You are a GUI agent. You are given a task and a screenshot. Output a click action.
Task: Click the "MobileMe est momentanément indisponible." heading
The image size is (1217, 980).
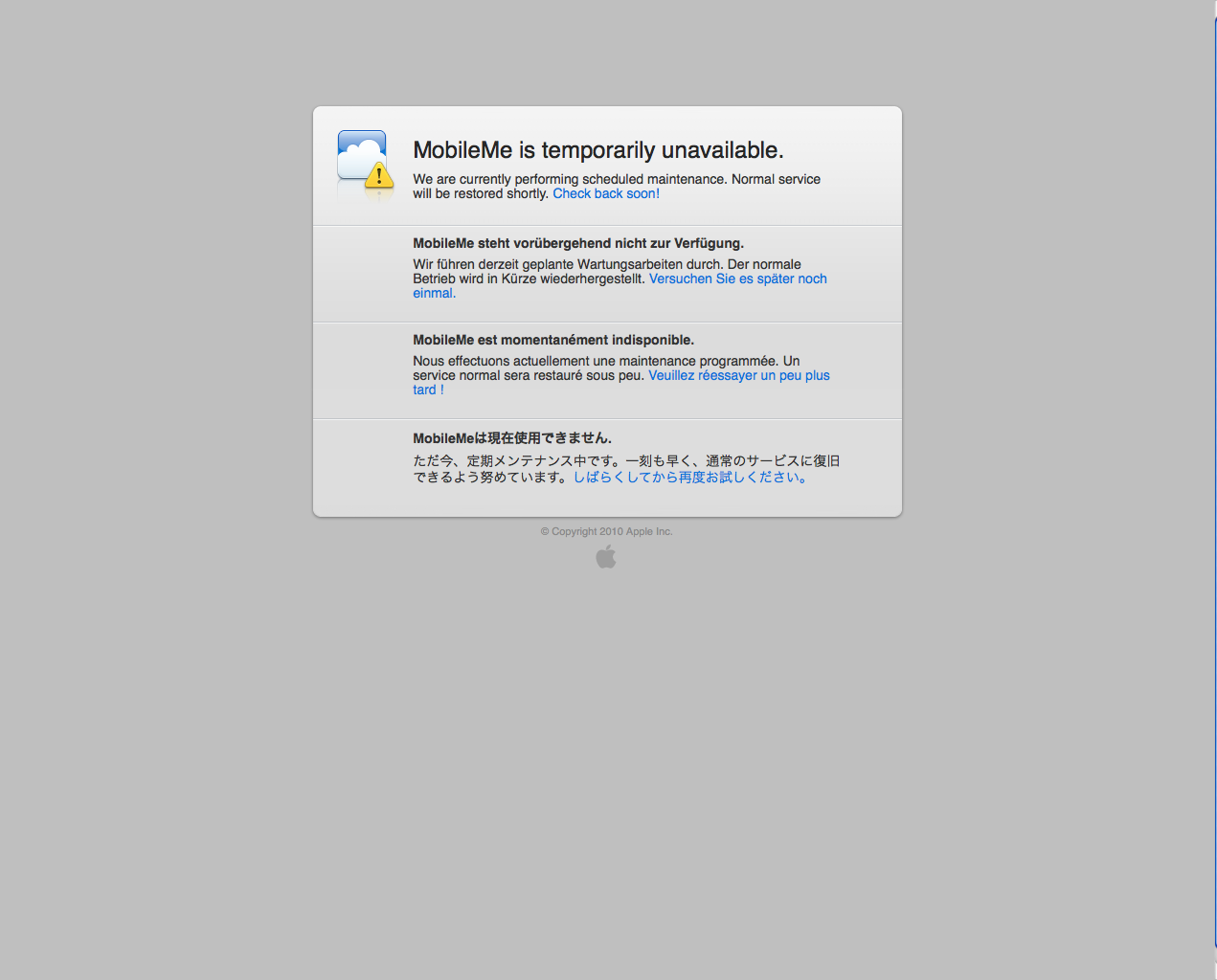[x=553, y=340]
